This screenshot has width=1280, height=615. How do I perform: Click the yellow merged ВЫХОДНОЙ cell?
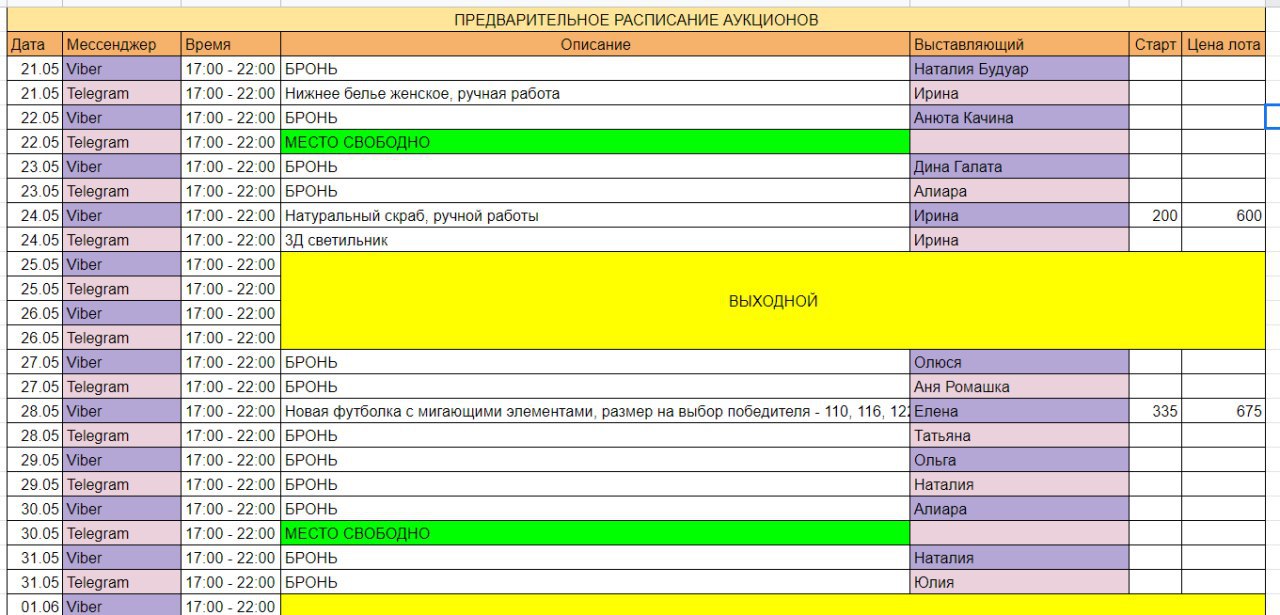pyautogui.click(x=773, y=301)
